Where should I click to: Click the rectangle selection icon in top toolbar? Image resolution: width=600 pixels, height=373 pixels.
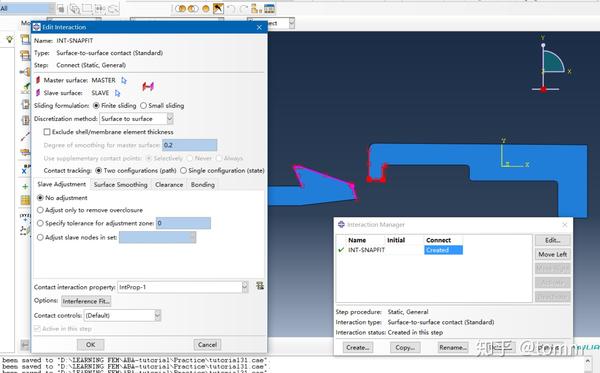pos(88,8)
